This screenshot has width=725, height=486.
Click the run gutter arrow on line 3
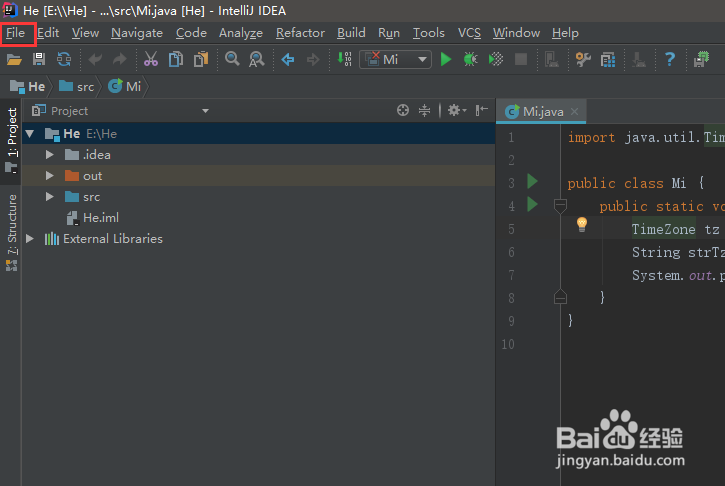point(532,181)
